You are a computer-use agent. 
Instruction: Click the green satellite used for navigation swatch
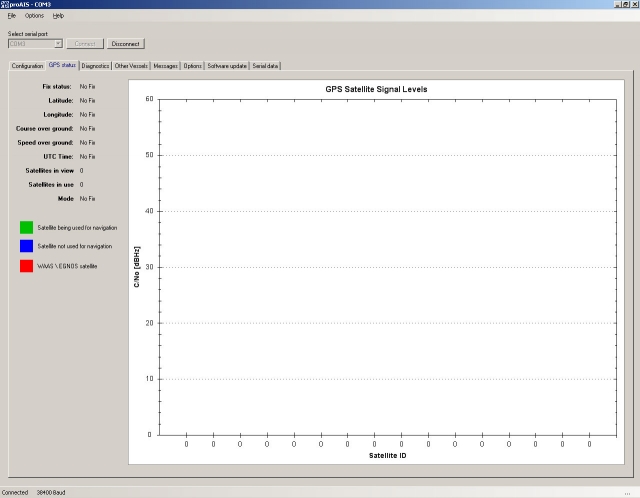[26, 227]
